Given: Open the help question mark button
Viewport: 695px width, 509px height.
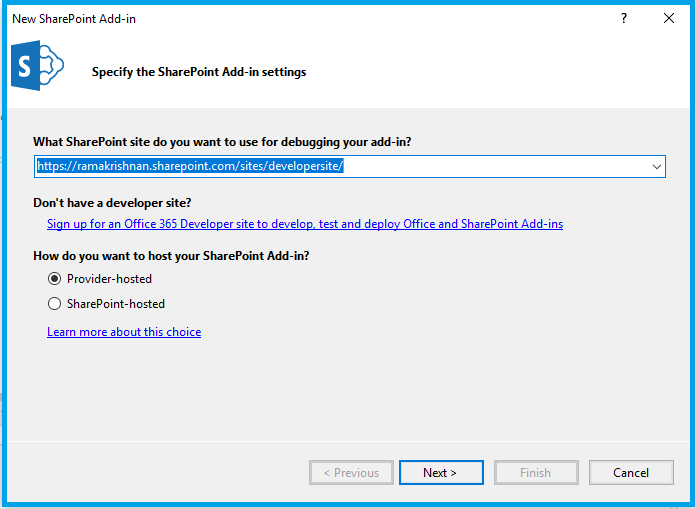Looking at the screenshot, I should tap(624, 18).
